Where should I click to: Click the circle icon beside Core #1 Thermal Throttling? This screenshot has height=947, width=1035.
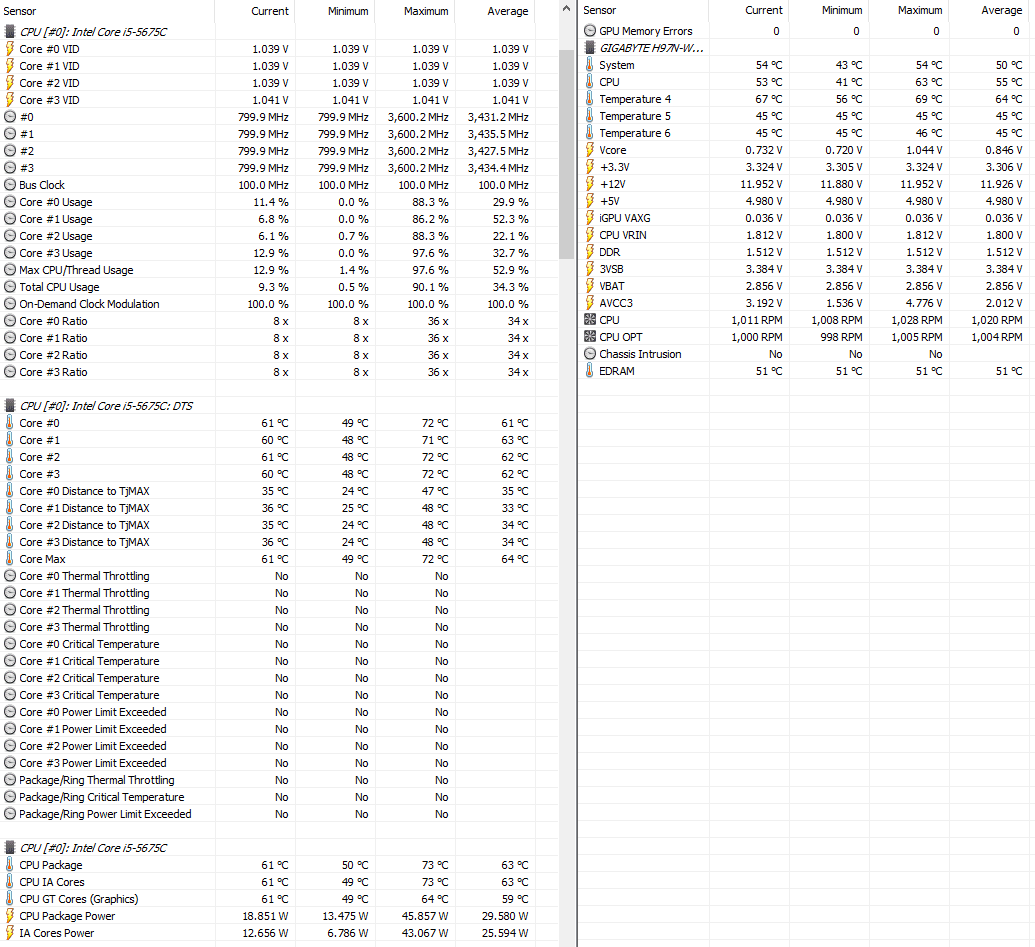click(10, 593)
